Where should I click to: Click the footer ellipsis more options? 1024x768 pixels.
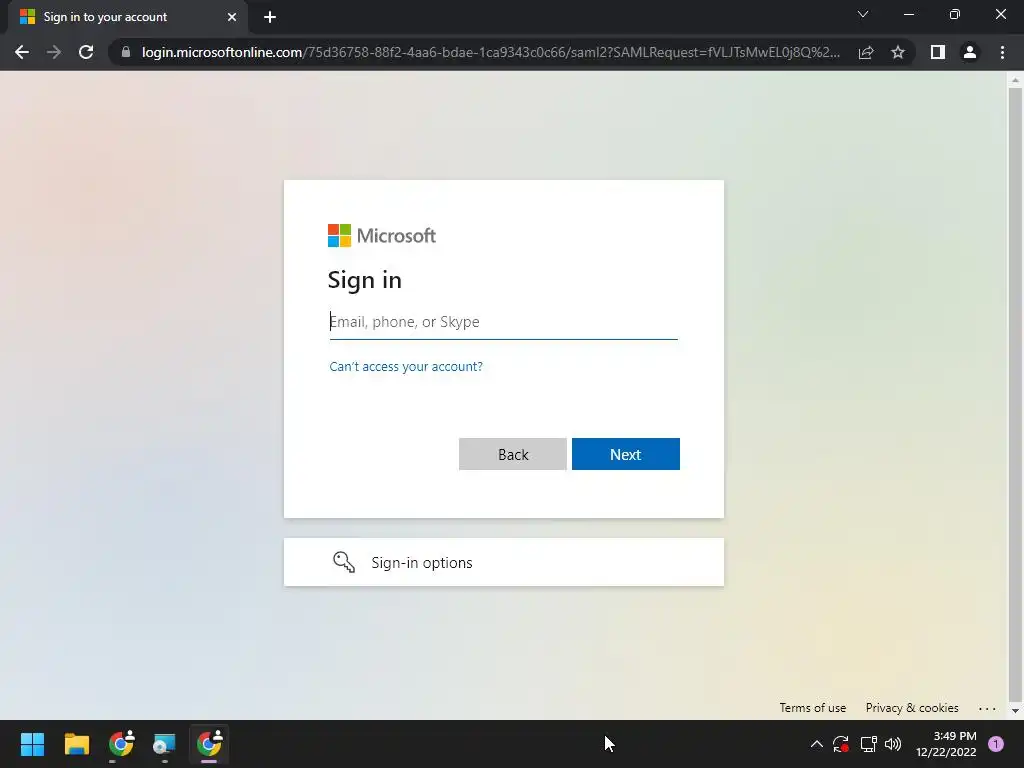coord(987,709)
